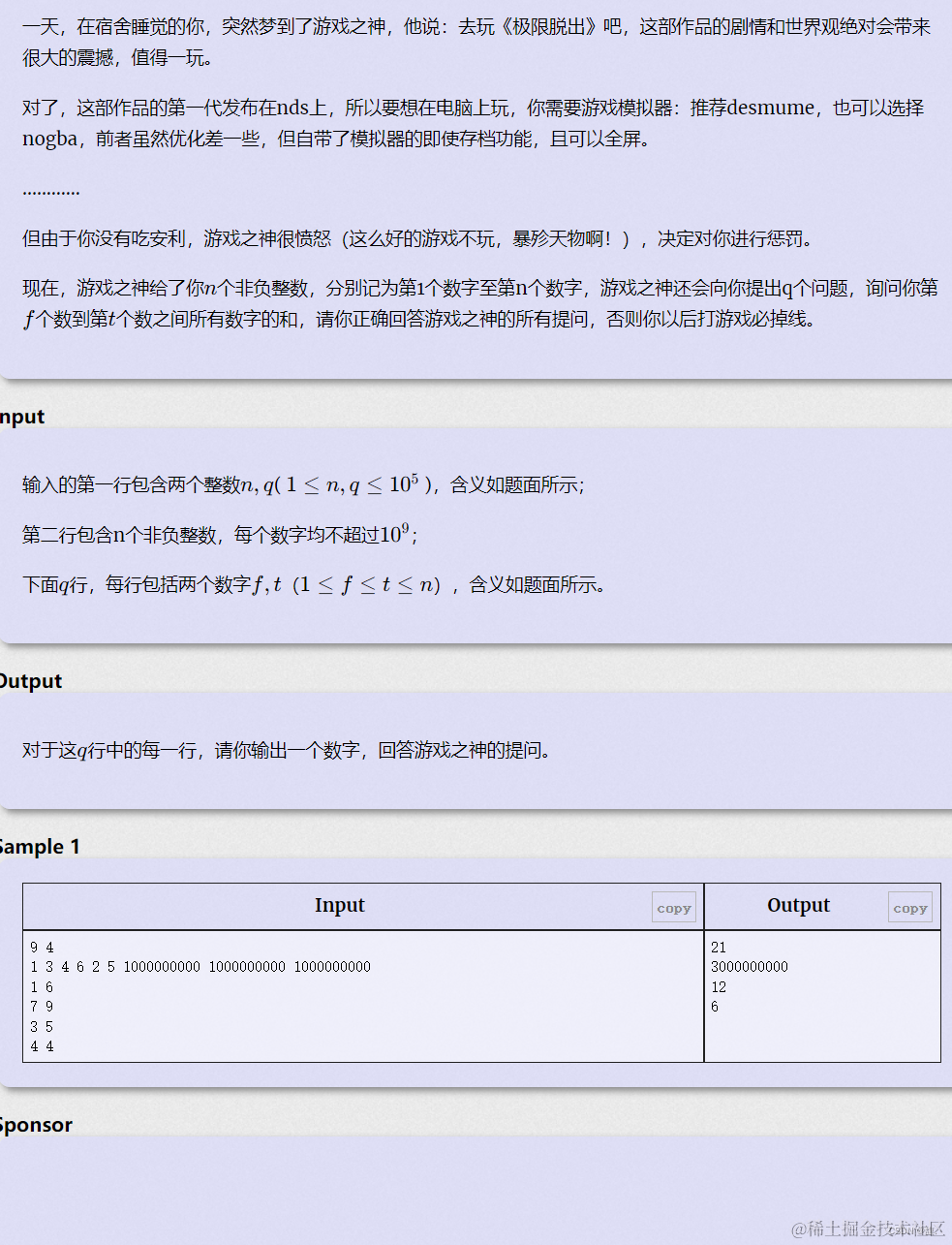952x1245 pixels.
Task: Click the Input column header of sample table
Action: point(339,905)
